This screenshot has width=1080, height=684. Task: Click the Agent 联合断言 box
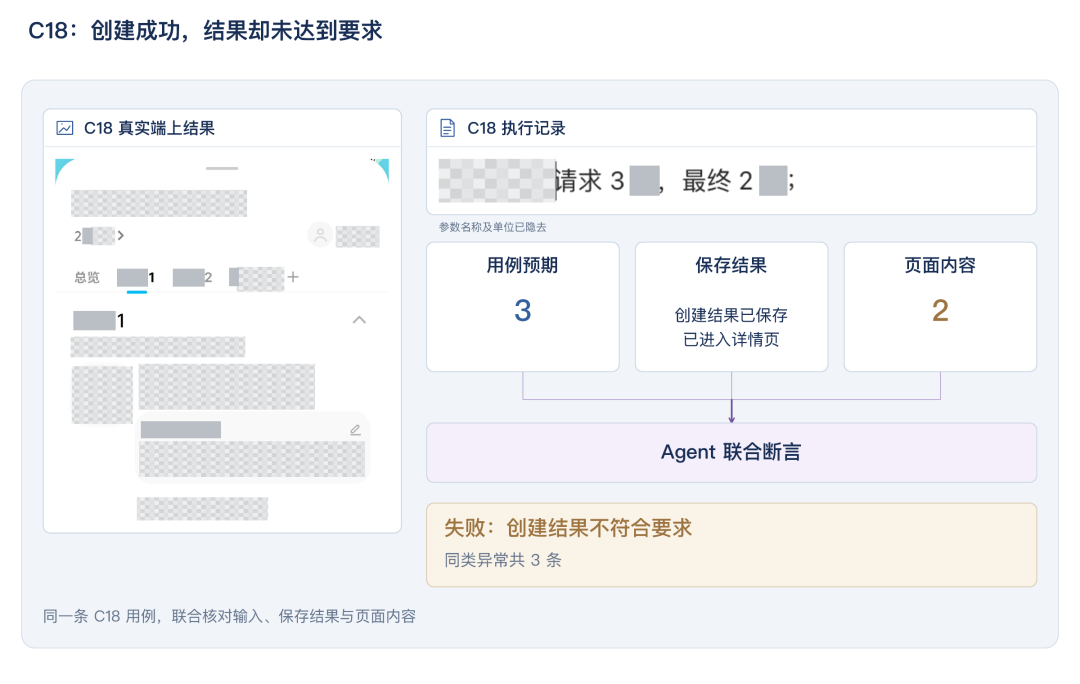click(731, 453)
